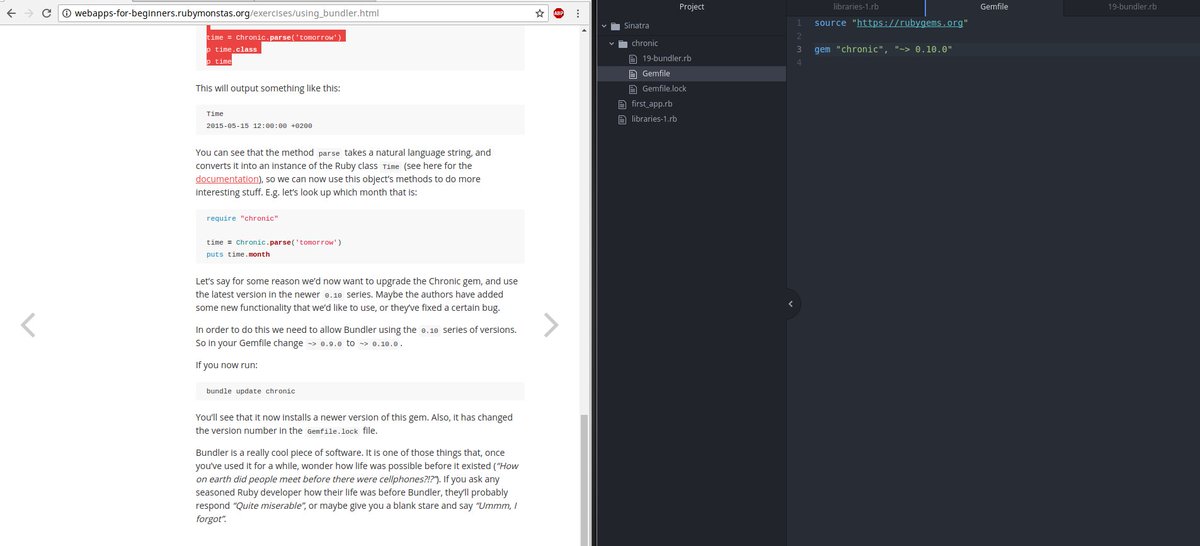Image resolution: width=1200 pixels, height=546 pixels.
Task: Click the highlighted 'p time.class' line
Action: pos(232,49)
